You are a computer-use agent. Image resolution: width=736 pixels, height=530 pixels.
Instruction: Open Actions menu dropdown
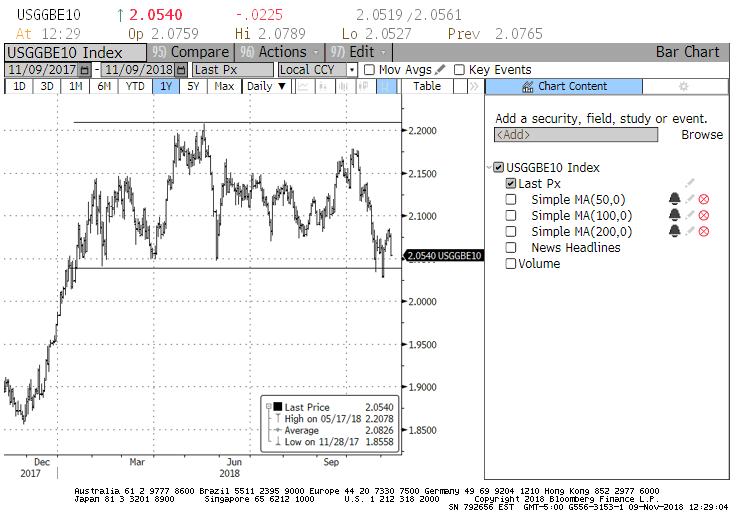280,52
